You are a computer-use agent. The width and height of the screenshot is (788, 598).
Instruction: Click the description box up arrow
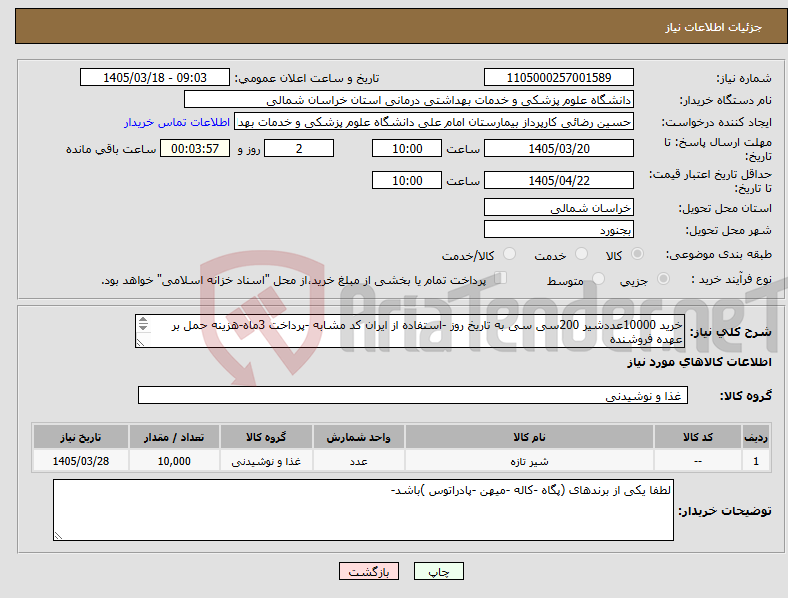143,320
